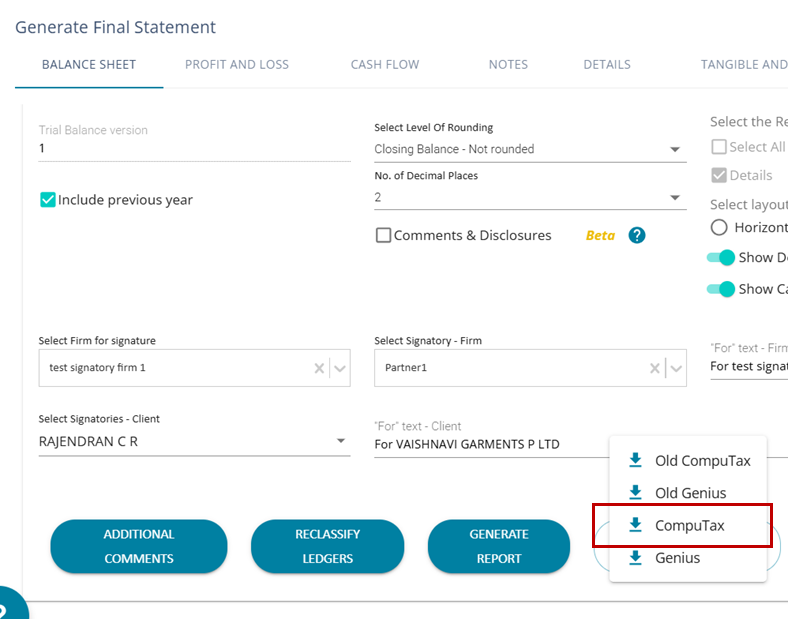Open the Cash Flow tab

coord(385,65)
